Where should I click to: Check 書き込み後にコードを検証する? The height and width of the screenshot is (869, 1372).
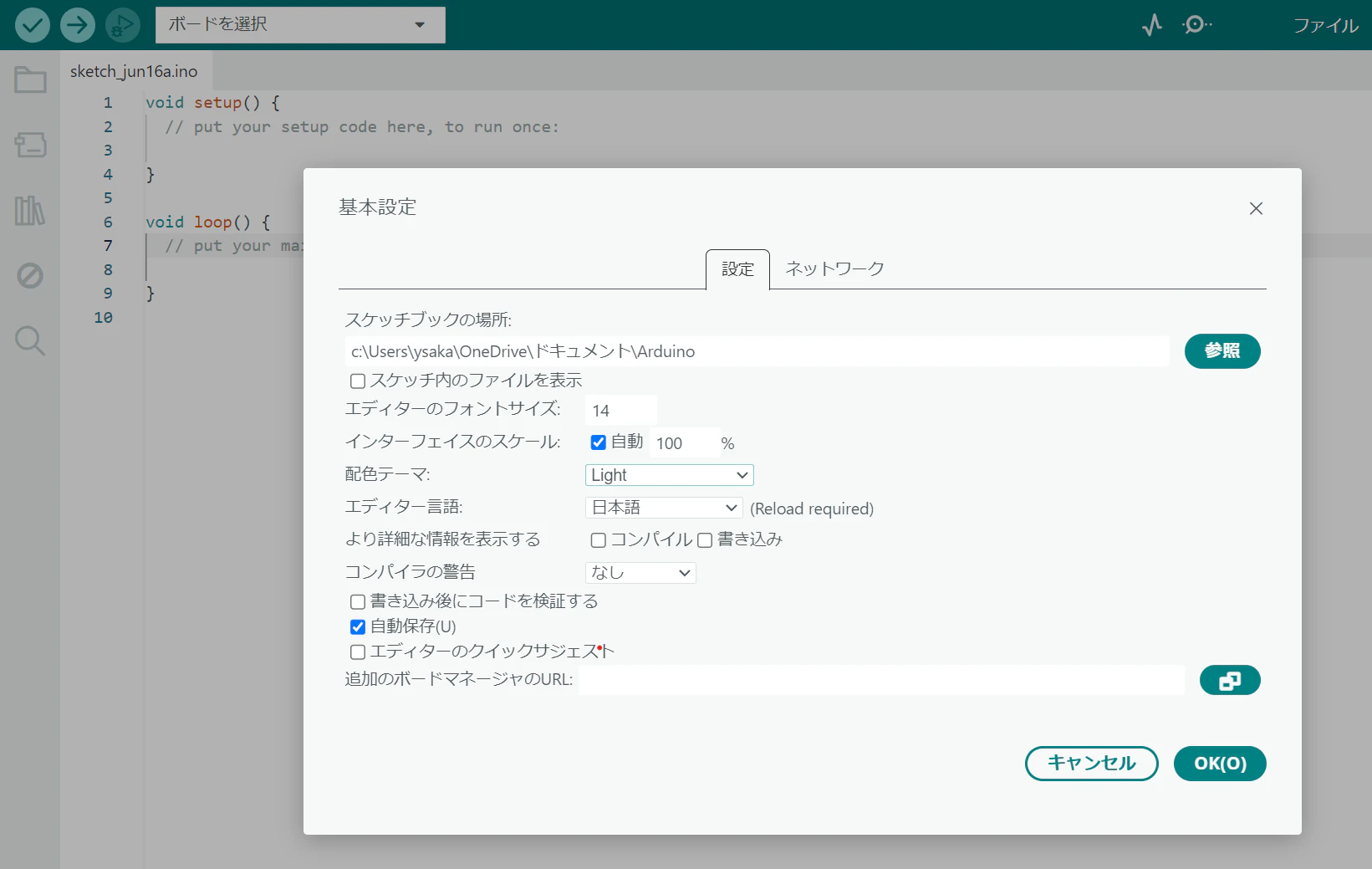pyautogui.click(x=358, y=602)
